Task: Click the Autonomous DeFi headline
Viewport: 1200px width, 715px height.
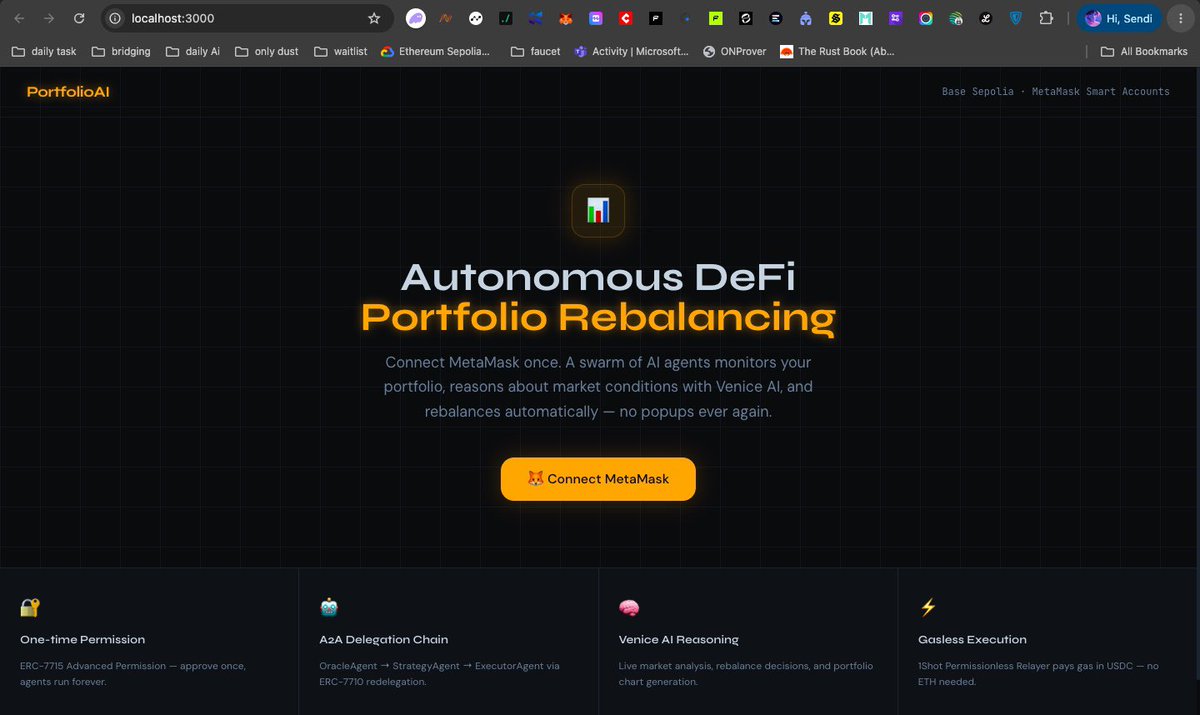Action: click(x=598, y=277)
